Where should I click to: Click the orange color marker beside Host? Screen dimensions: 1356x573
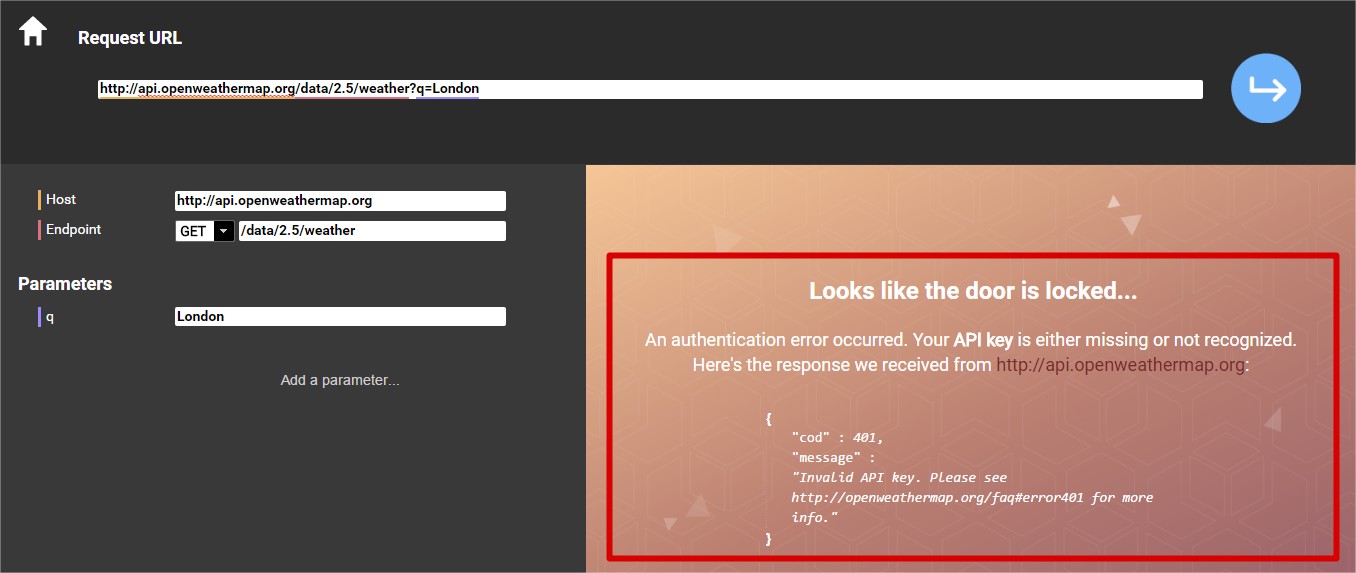point(40,200)
